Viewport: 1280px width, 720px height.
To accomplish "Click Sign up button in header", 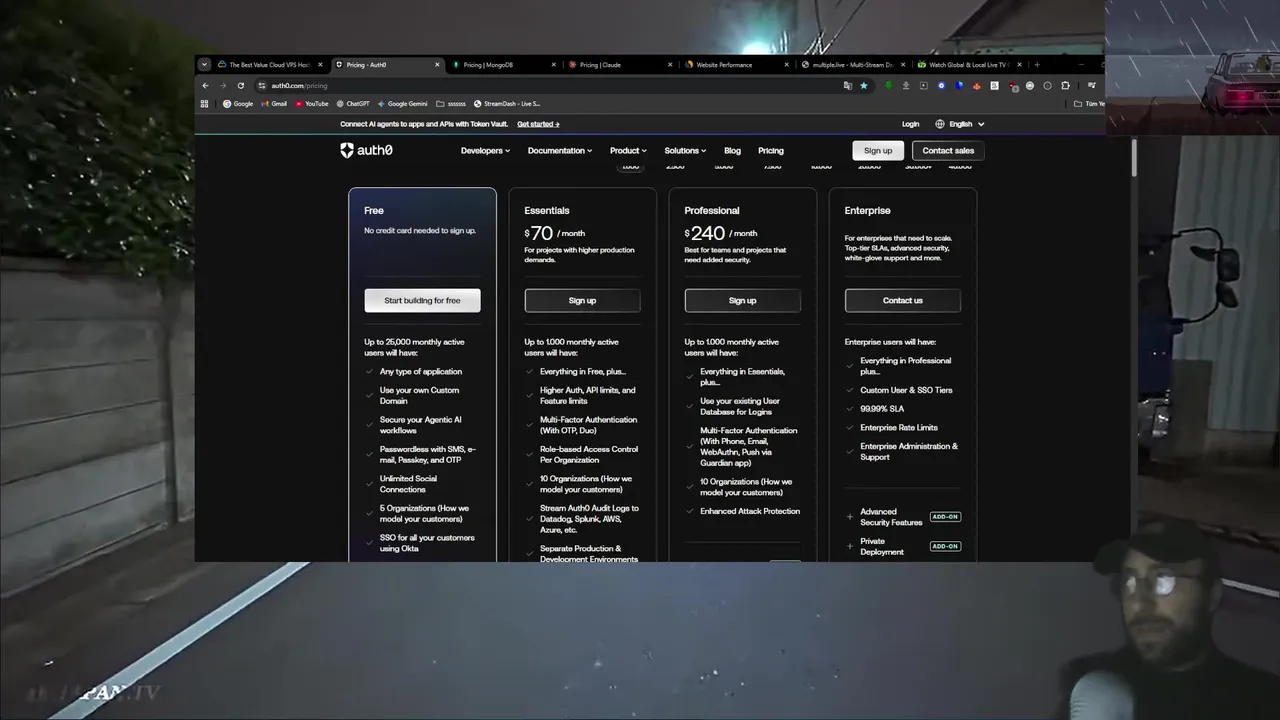I will (878, 151).
